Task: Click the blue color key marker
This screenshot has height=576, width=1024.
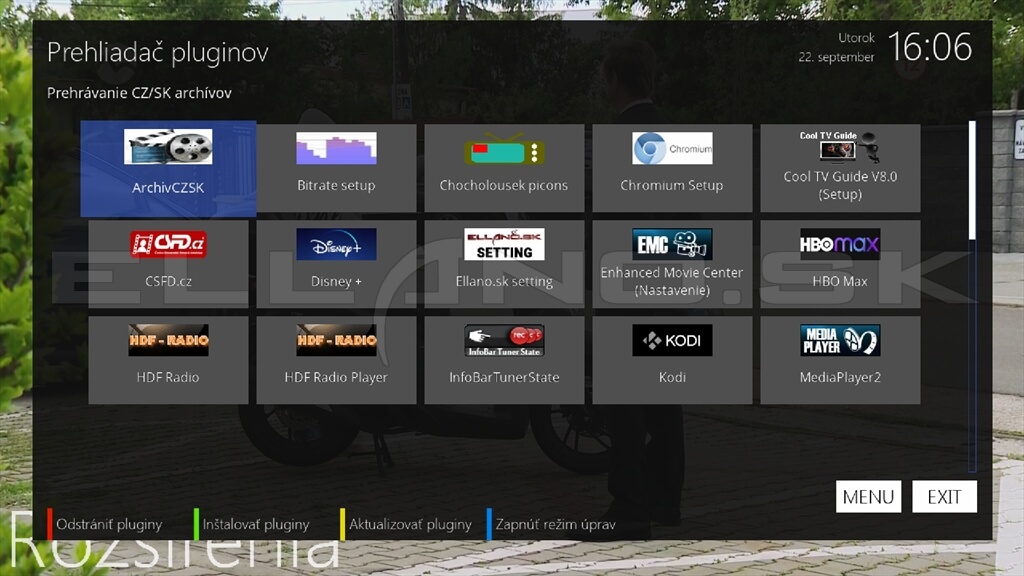Action: (488, 524)
